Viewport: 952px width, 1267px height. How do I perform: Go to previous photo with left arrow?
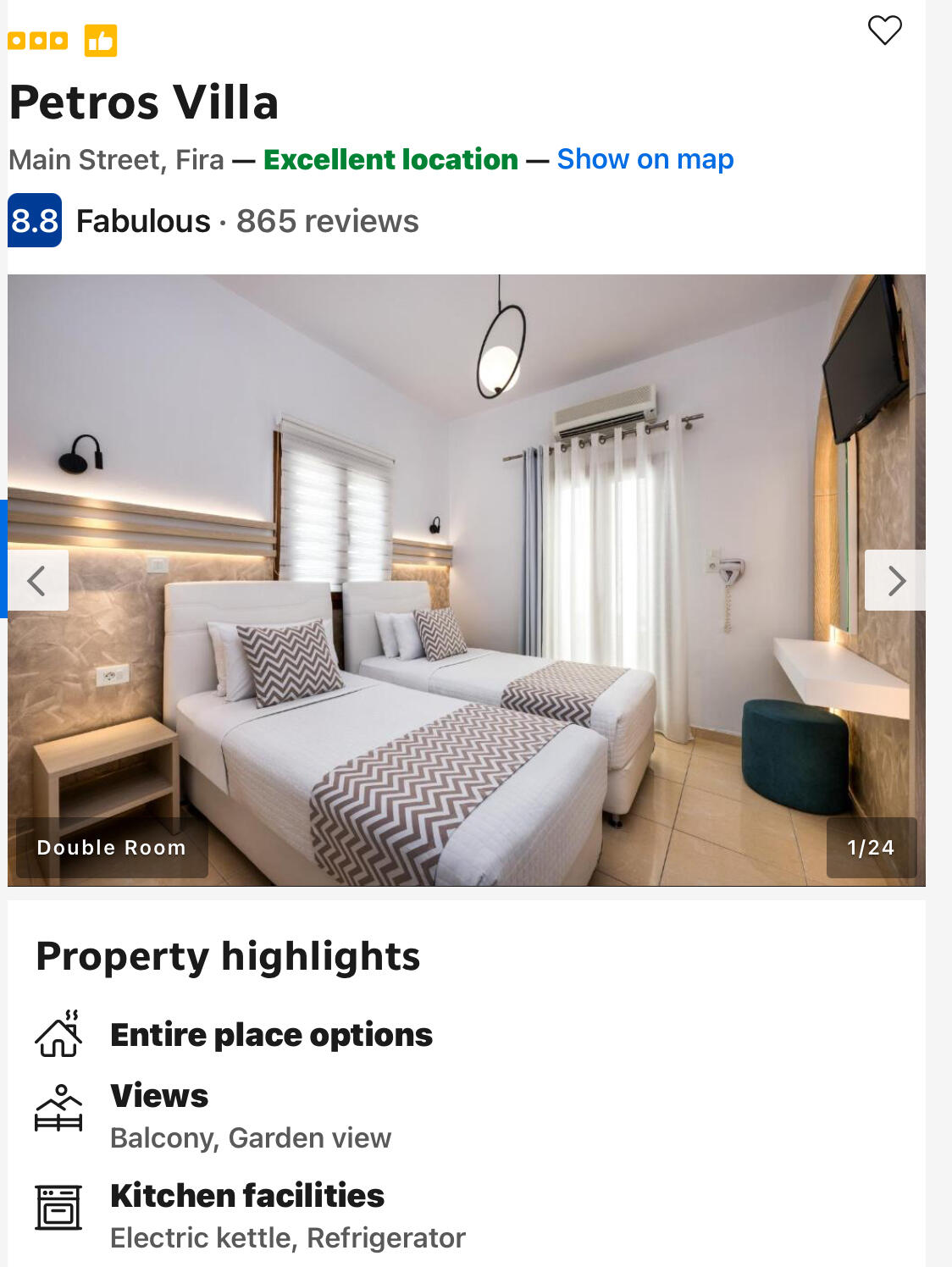point(38,580)
